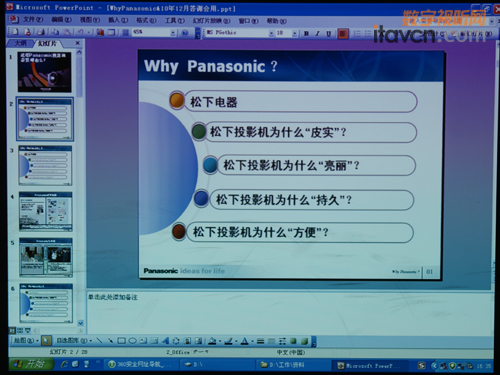
Task: Expand the Undo history dropdown arrow
Action: [89, 32]
